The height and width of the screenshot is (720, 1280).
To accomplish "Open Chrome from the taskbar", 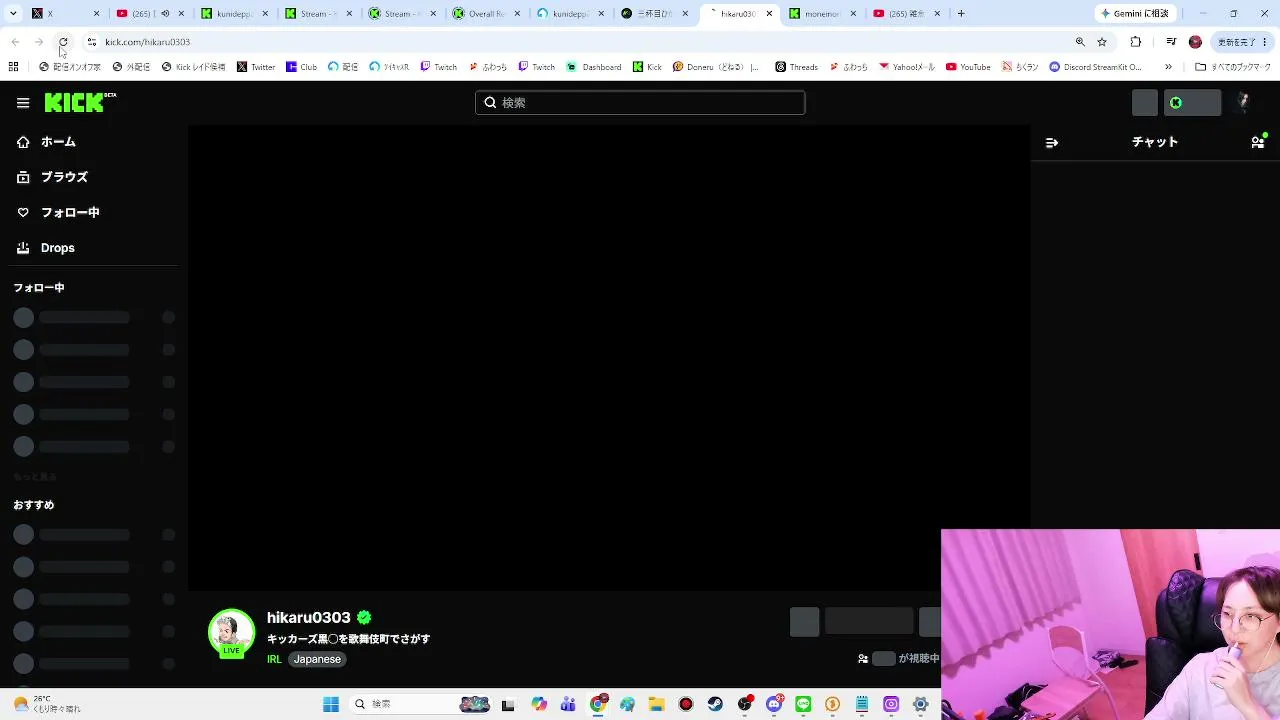I will click(598, 704).
